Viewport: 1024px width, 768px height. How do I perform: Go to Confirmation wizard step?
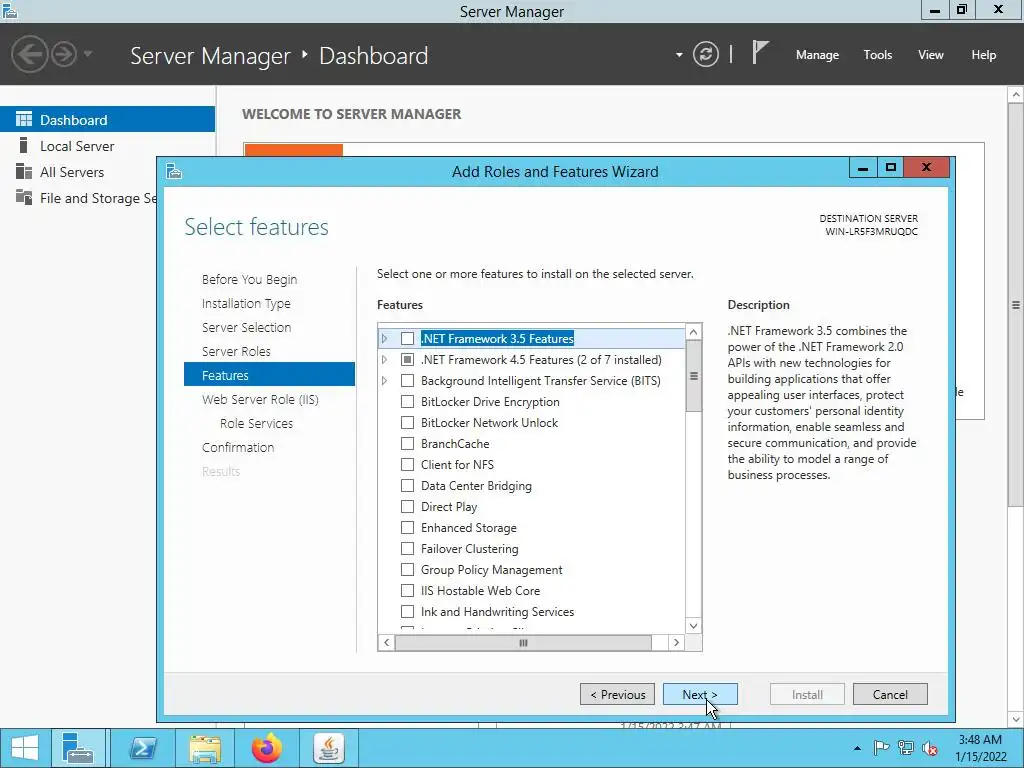(238, 447)
